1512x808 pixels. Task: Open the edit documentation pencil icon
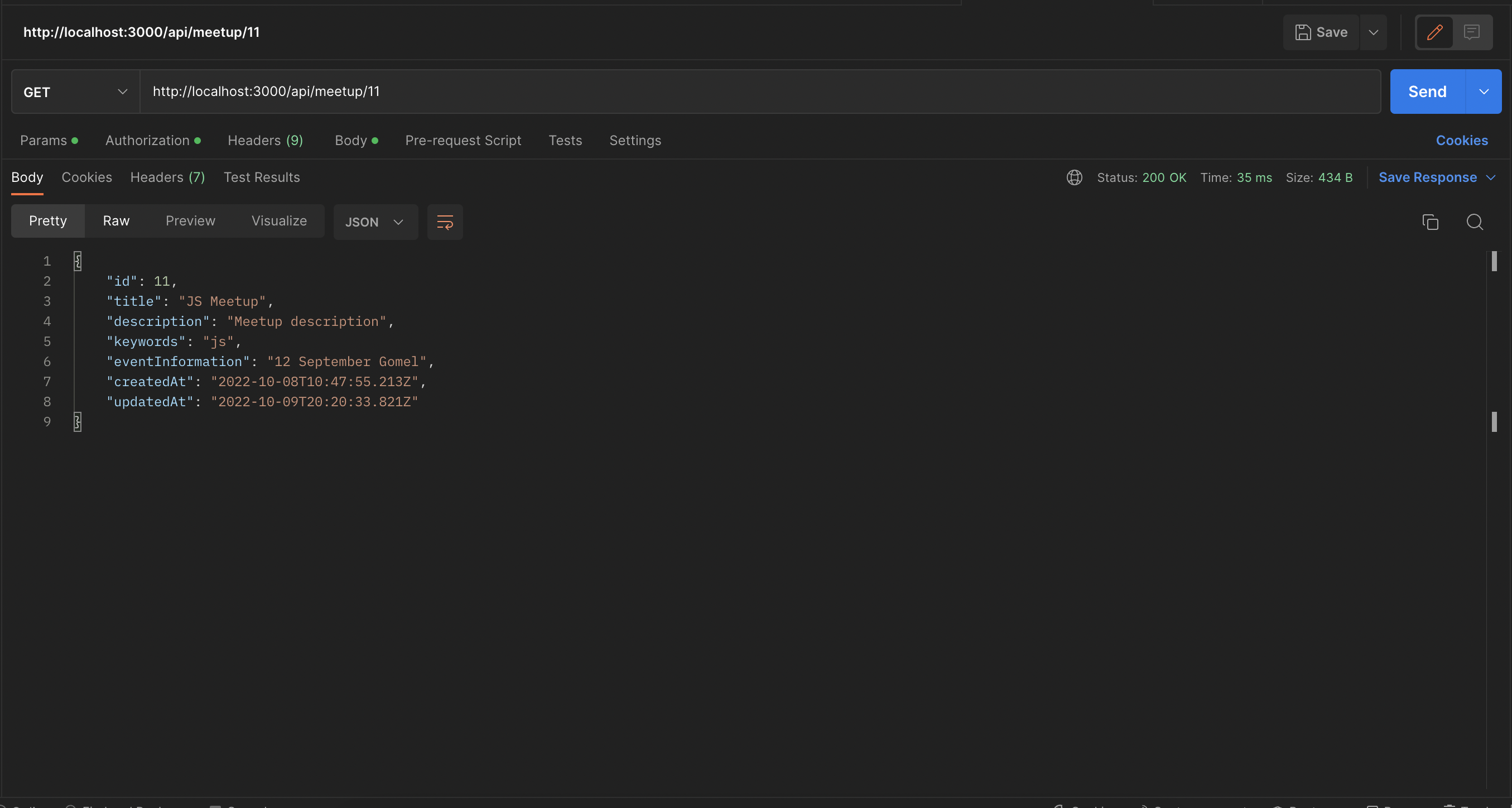pyautogui.click(x=1433, y=32)
